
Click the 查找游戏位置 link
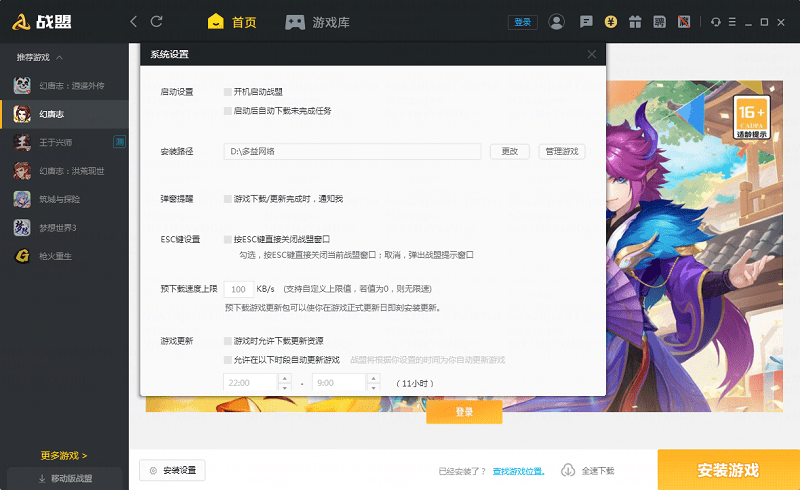click(x=518, y=470)
